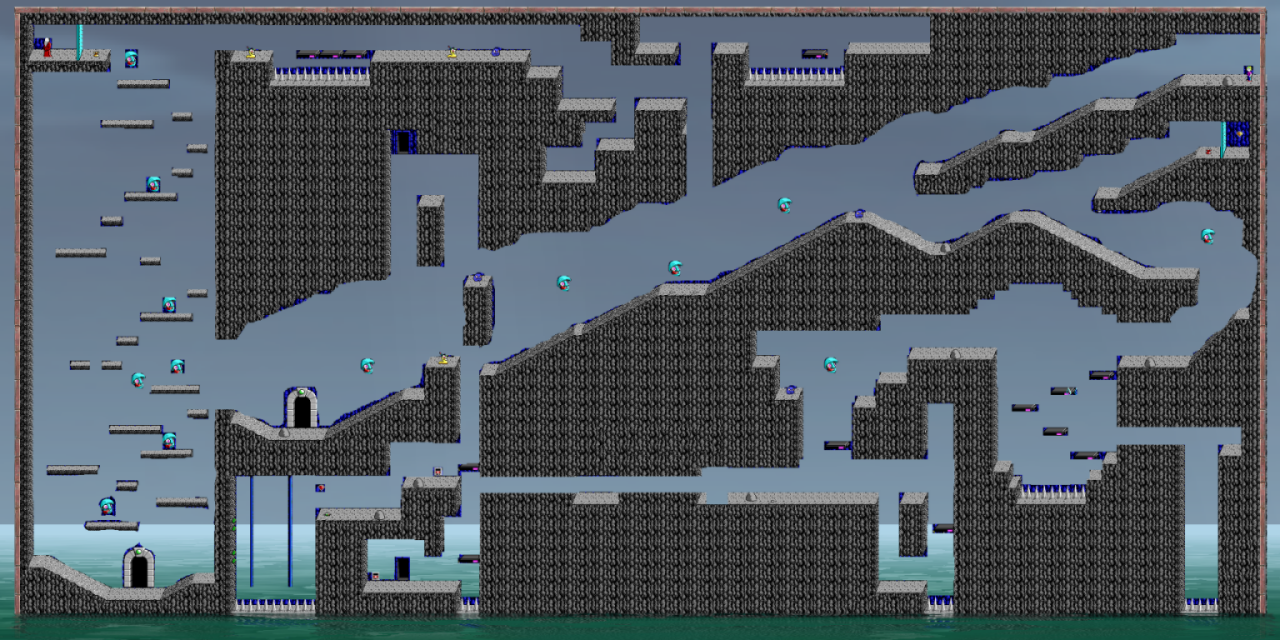
Task: Select the blue creature atop the small floating rock pillar
Action: tap(478, 277)
